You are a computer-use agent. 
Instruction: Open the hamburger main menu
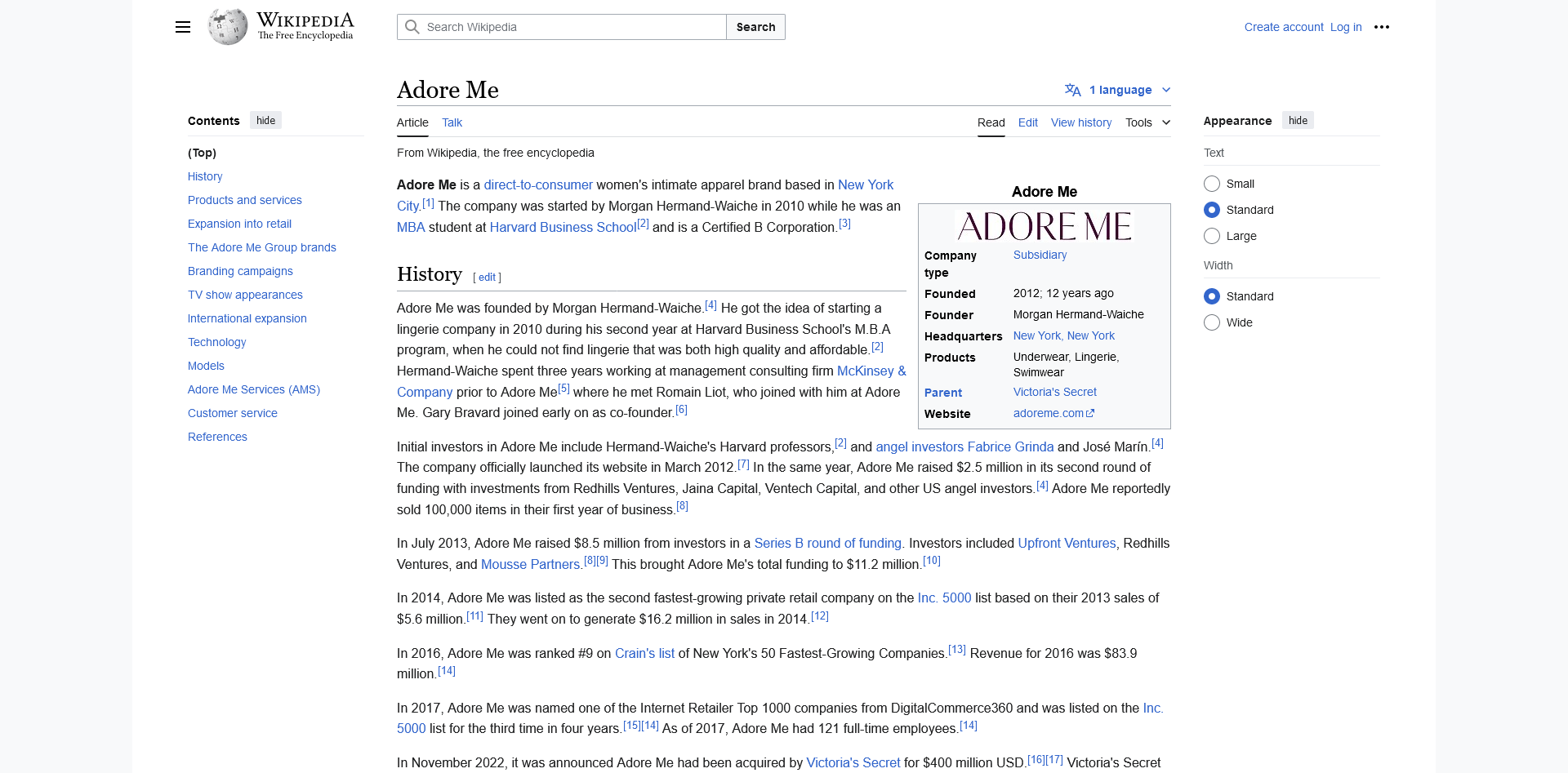[x=183, y=27]
